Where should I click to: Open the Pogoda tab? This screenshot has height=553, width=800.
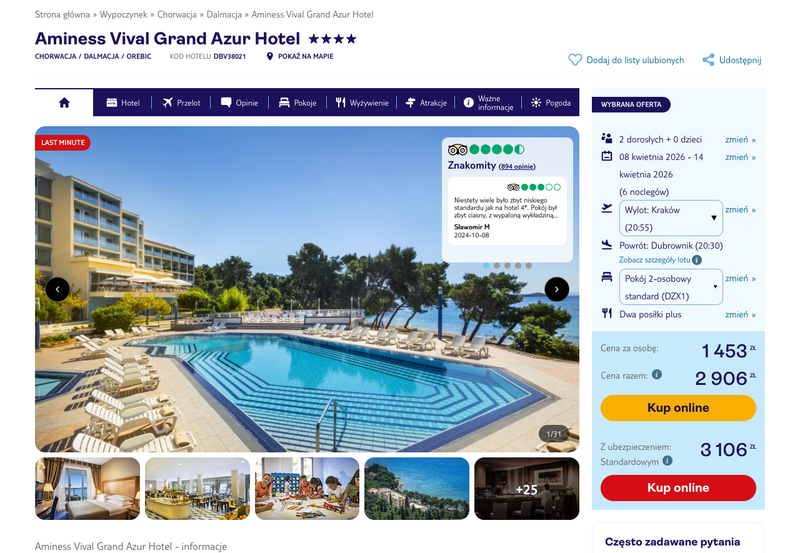551,103
